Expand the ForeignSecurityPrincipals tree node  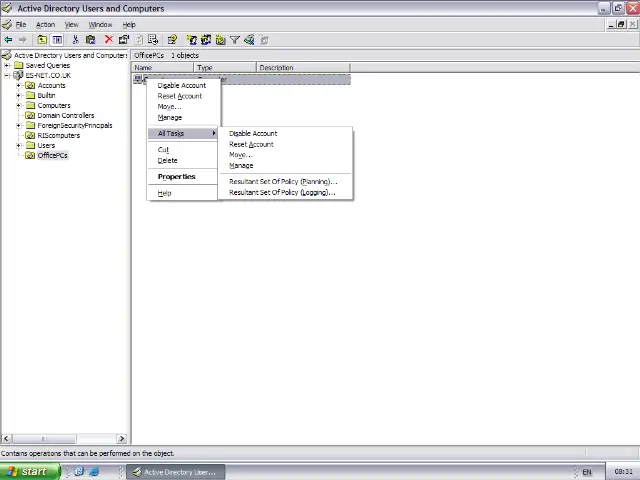click(18, 125)
